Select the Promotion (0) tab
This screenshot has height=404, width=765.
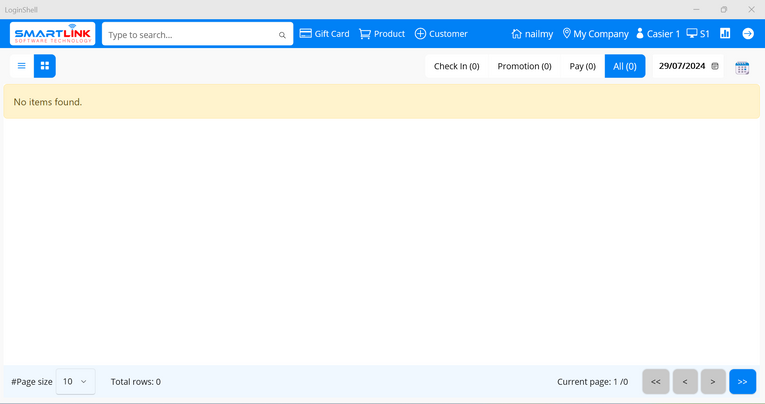(524, 66)
